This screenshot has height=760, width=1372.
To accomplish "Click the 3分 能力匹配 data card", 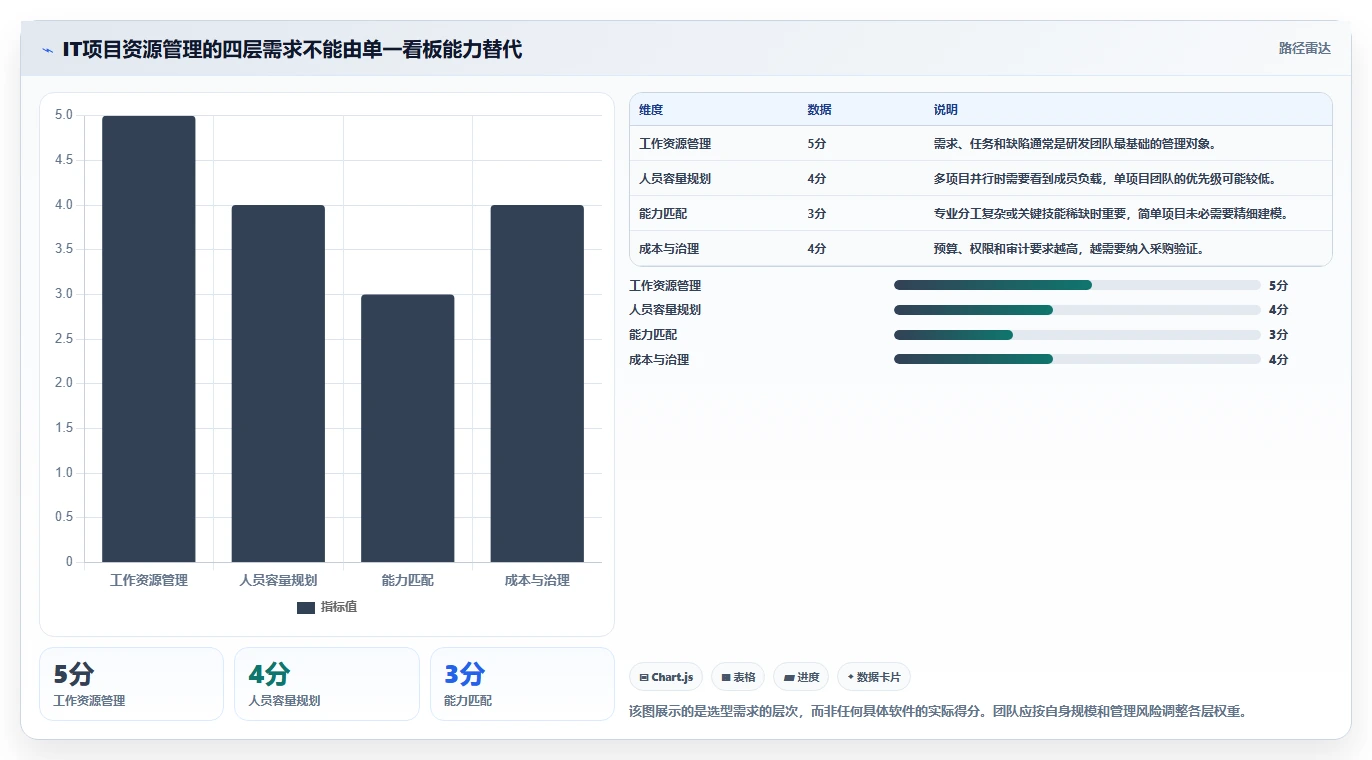I will tap(522, 684).
